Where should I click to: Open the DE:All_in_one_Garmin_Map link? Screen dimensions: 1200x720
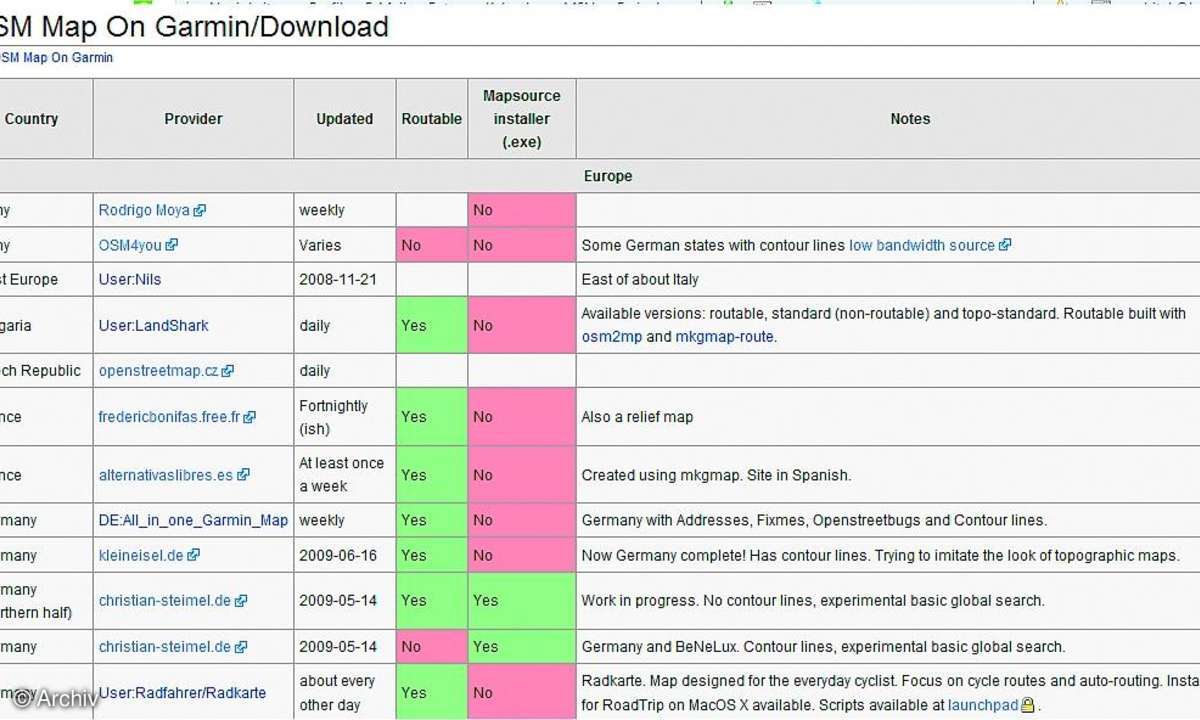coord(193,520)
